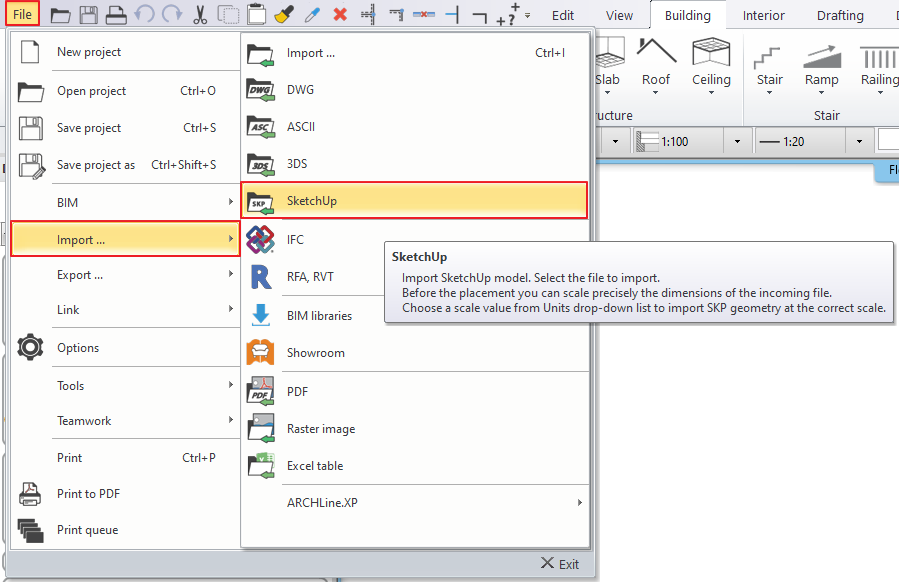899x582 pixels.
Task: Open Options with gear icon
Action: pyautogui.click(x=125, y=347)
